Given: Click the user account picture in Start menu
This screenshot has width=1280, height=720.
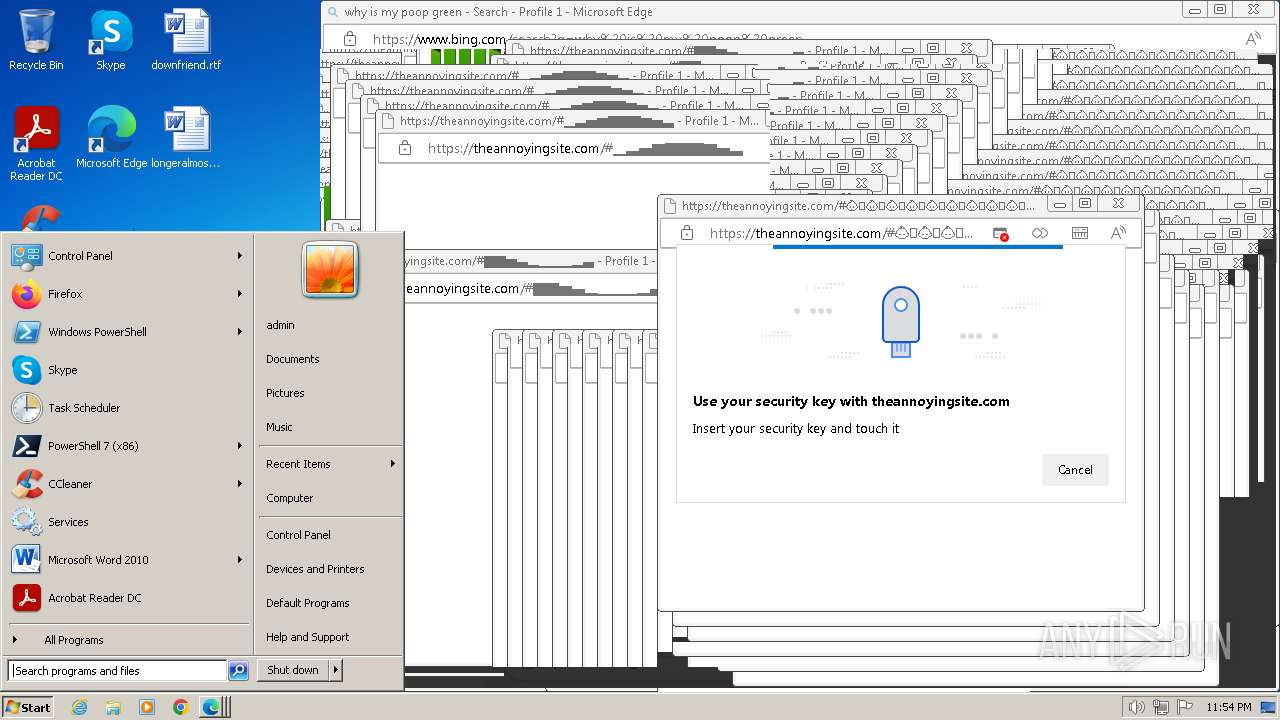Looking at the screenshot, I should [x=330, y=269].
